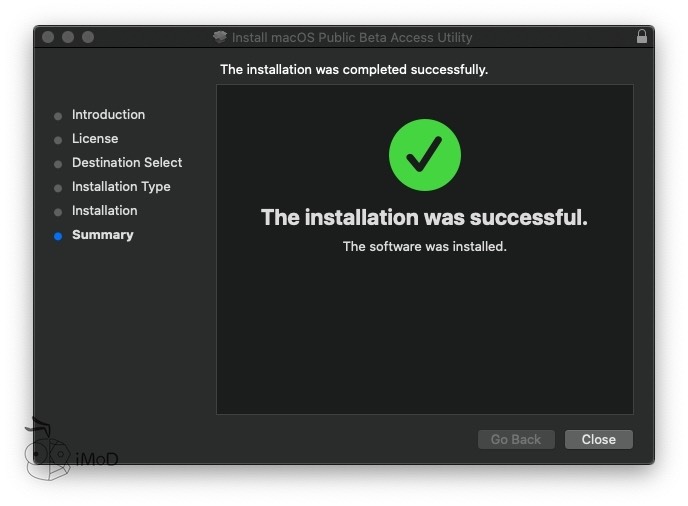Select the Introduction step in the sidebar
688x506 pixels.
coord(108,115)
